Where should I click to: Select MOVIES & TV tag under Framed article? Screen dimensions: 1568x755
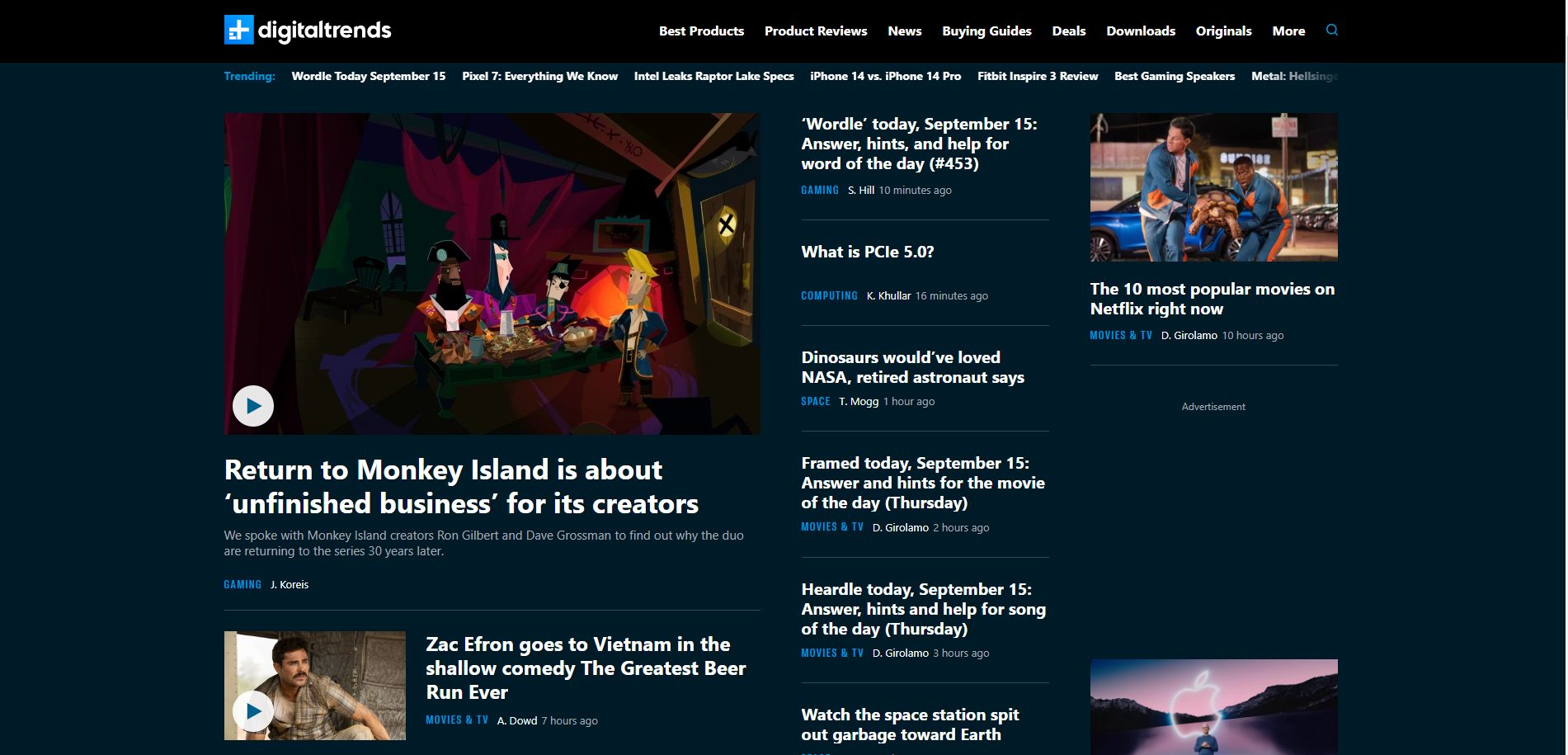point(832,527)
